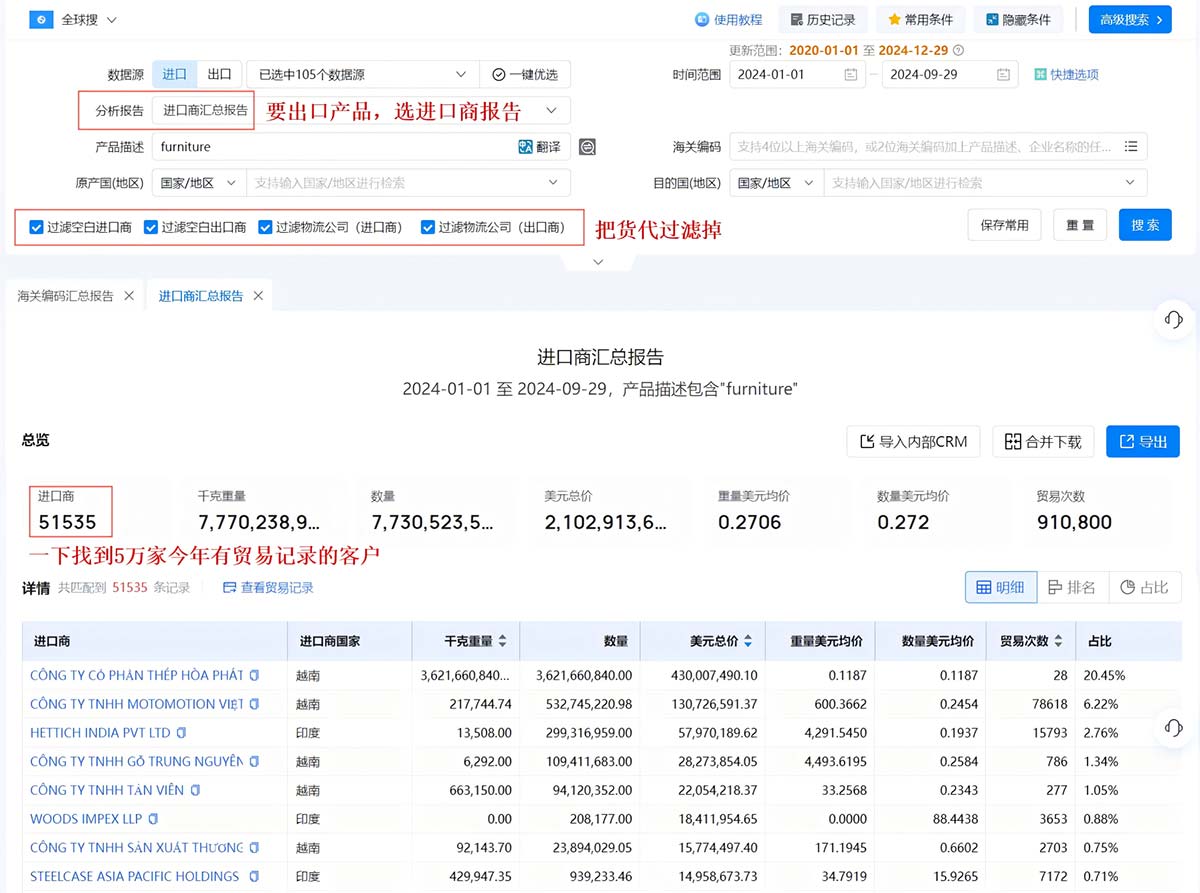Switch to 进口商汇总报告 tab
1200x893 pixels.
[x=200, y=296]
